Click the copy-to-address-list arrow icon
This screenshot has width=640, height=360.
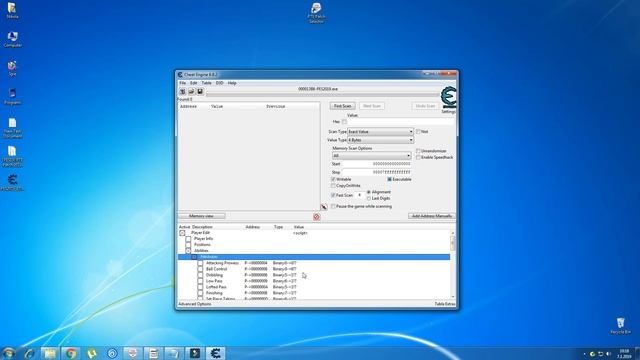pos(324,207)
